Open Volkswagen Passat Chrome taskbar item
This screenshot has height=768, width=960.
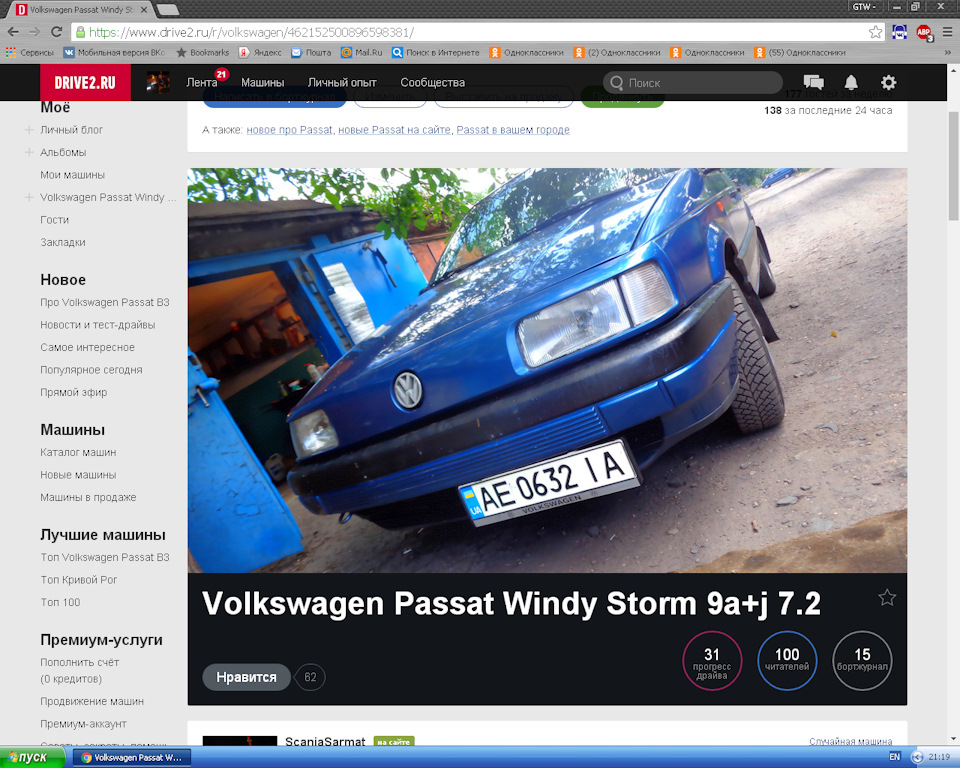click(x=132, y=758)
